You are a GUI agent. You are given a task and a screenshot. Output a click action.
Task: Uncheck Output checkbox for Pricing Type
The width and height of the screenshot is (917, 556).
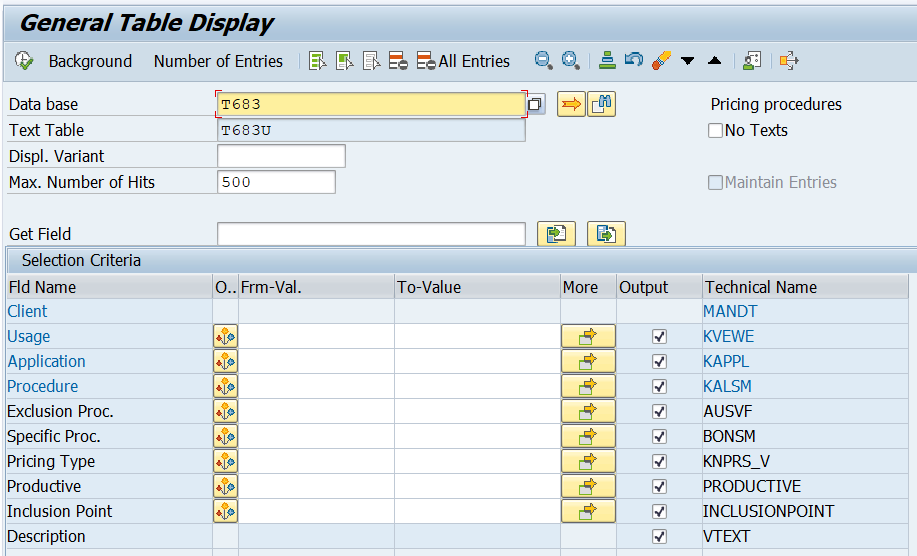coord(659,462)
